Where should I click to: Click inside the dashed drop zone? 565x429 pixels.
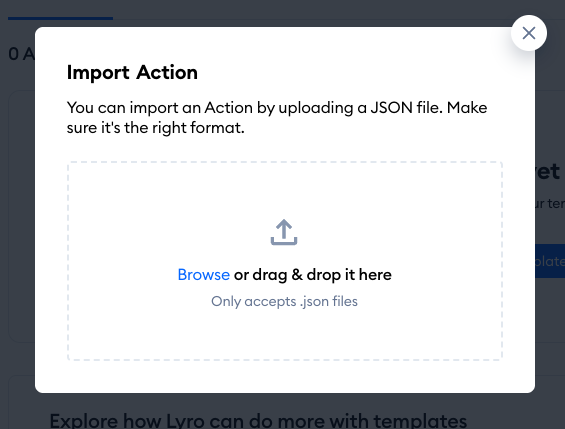285,261
